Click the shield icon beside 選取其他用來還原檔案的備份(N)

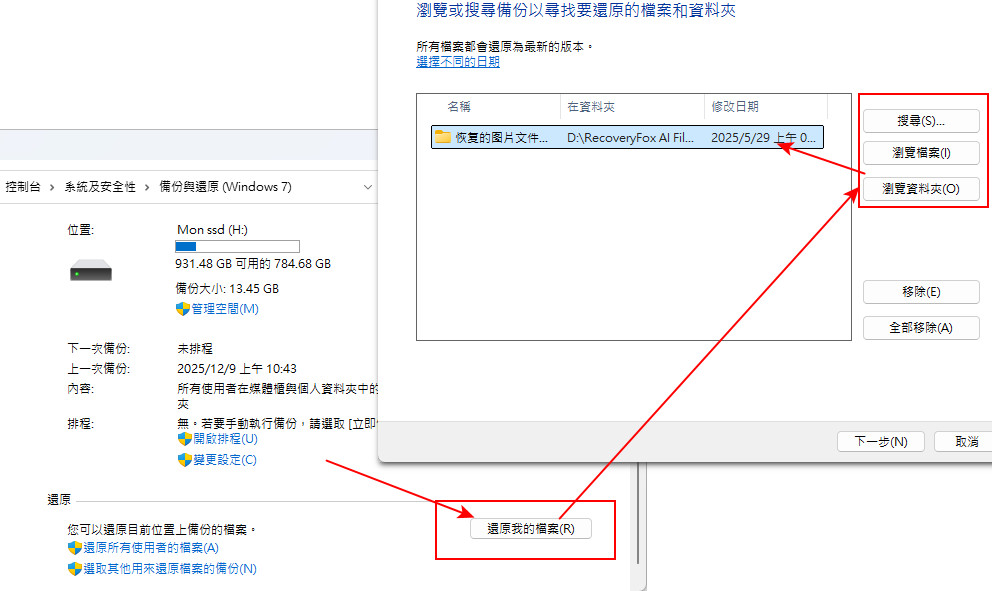click(75, 568)
